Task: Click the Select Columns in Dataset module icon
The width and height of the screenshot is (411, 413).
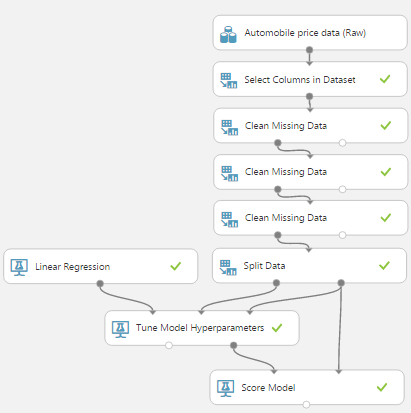Action: click(x=229, y=81)
